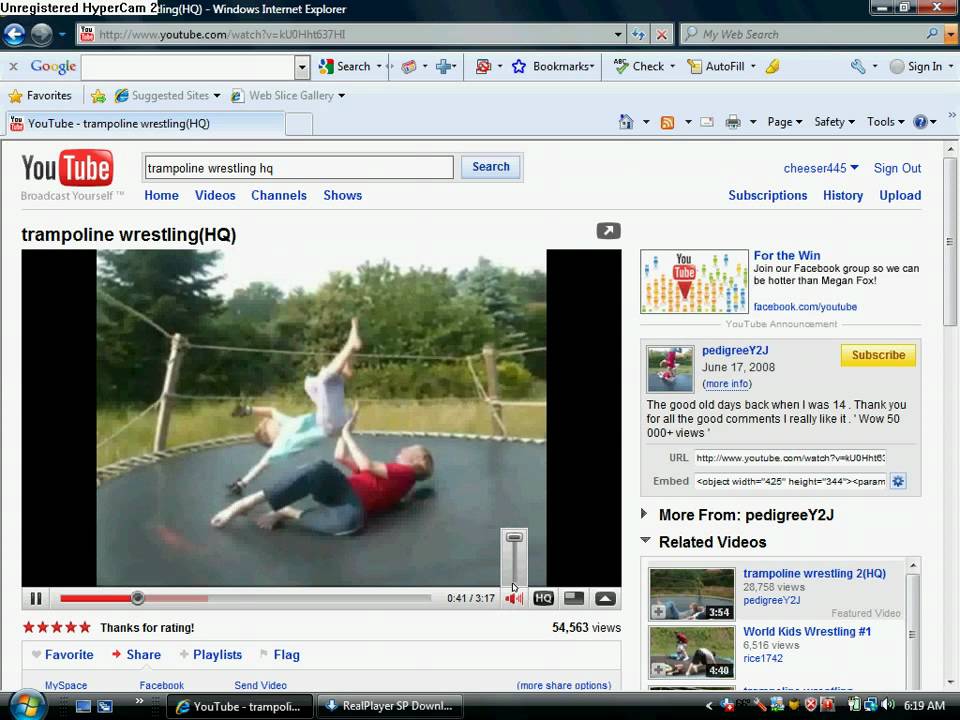
Task: Open the Safety menu
Action: click(834, 122)
